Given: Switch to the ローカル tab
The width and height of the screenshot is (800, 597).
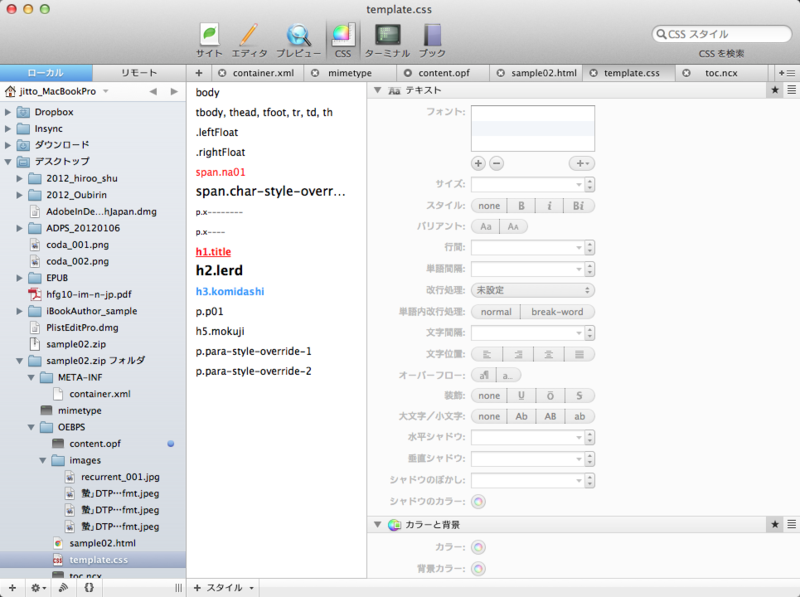Looking at the screenshot, I should [x=46, y=73].
